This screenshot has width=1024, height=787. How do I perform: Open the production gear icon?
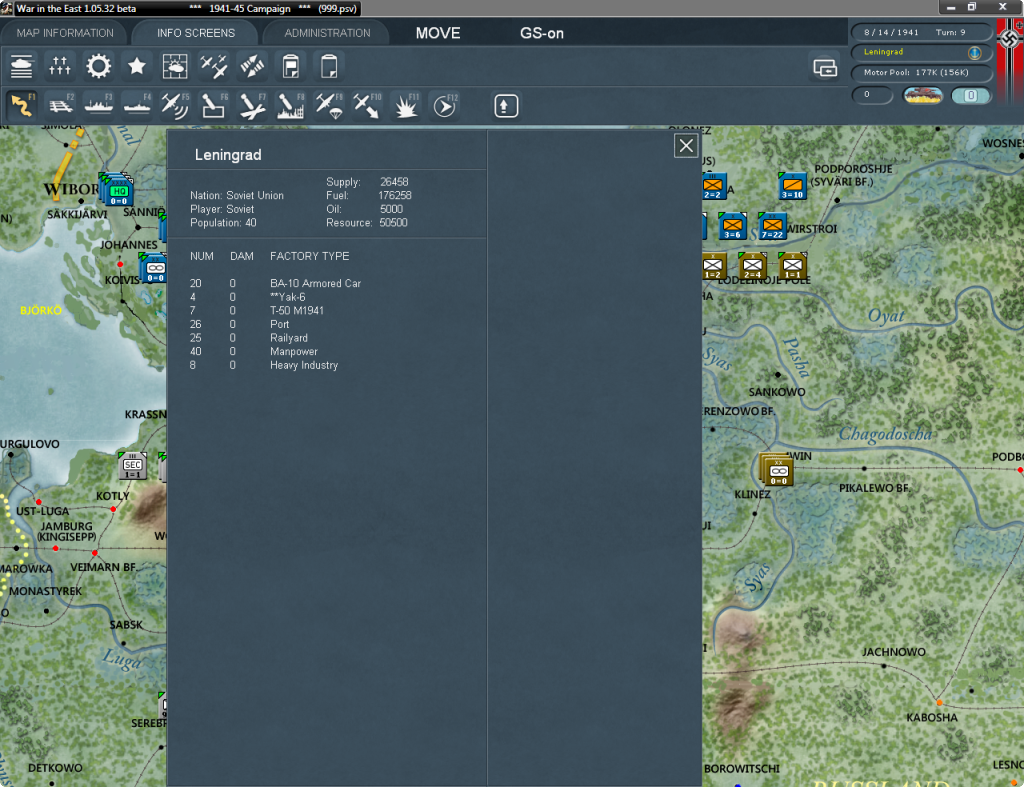[x=99, y=67]
